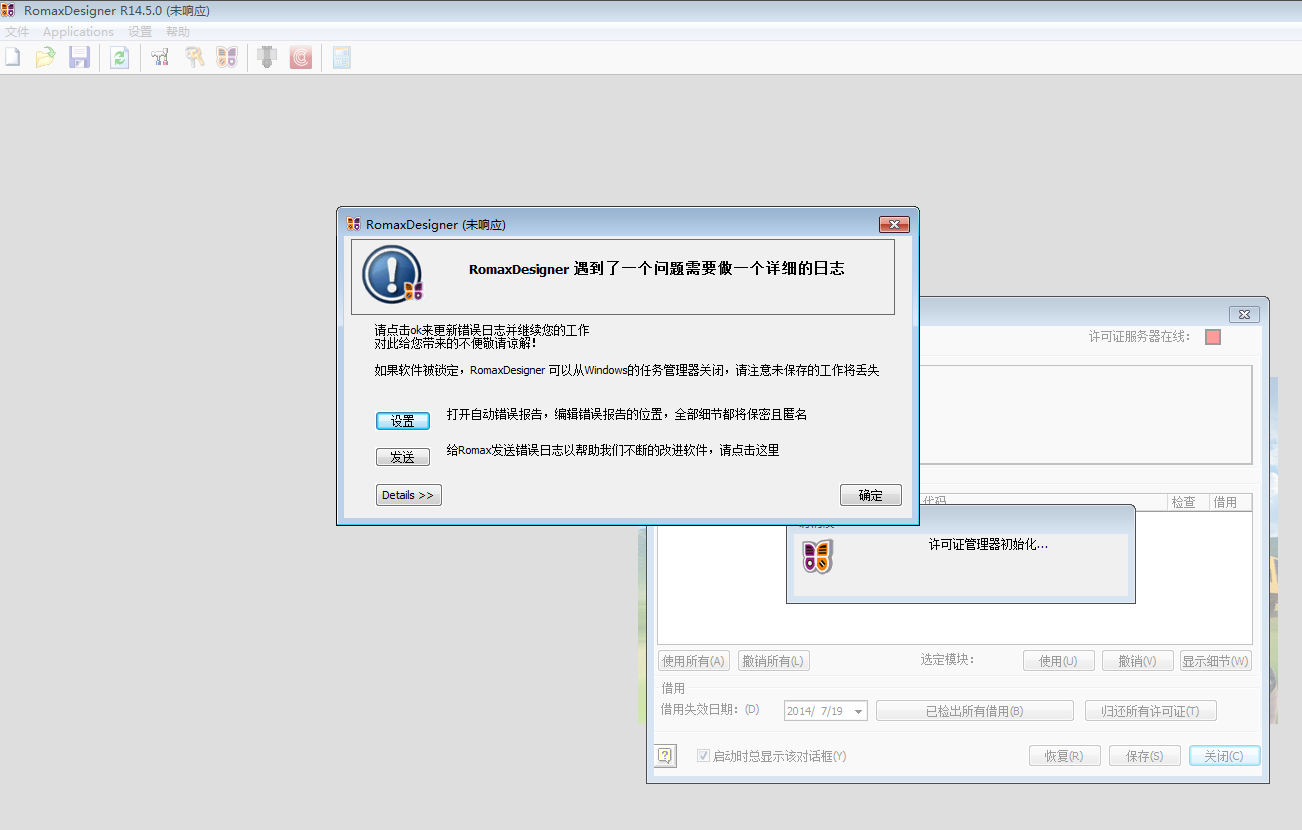Click butterfly icon in initialization popup
The height and width of the screenshot is (830, 1302).
click(817, 556)
